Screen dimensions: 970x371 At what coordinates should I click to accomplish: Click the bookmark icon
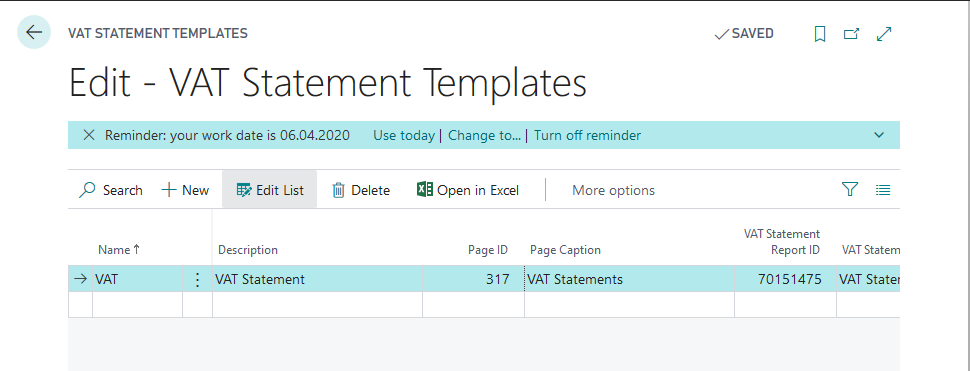(820, 35)
